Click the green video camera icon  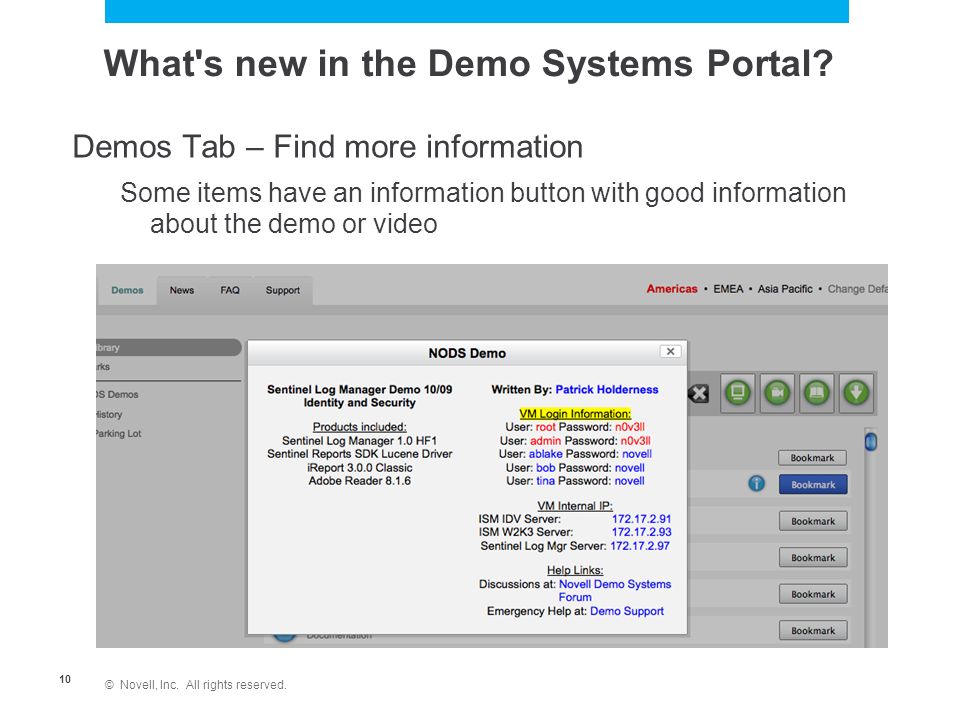[x=777, y=392]
